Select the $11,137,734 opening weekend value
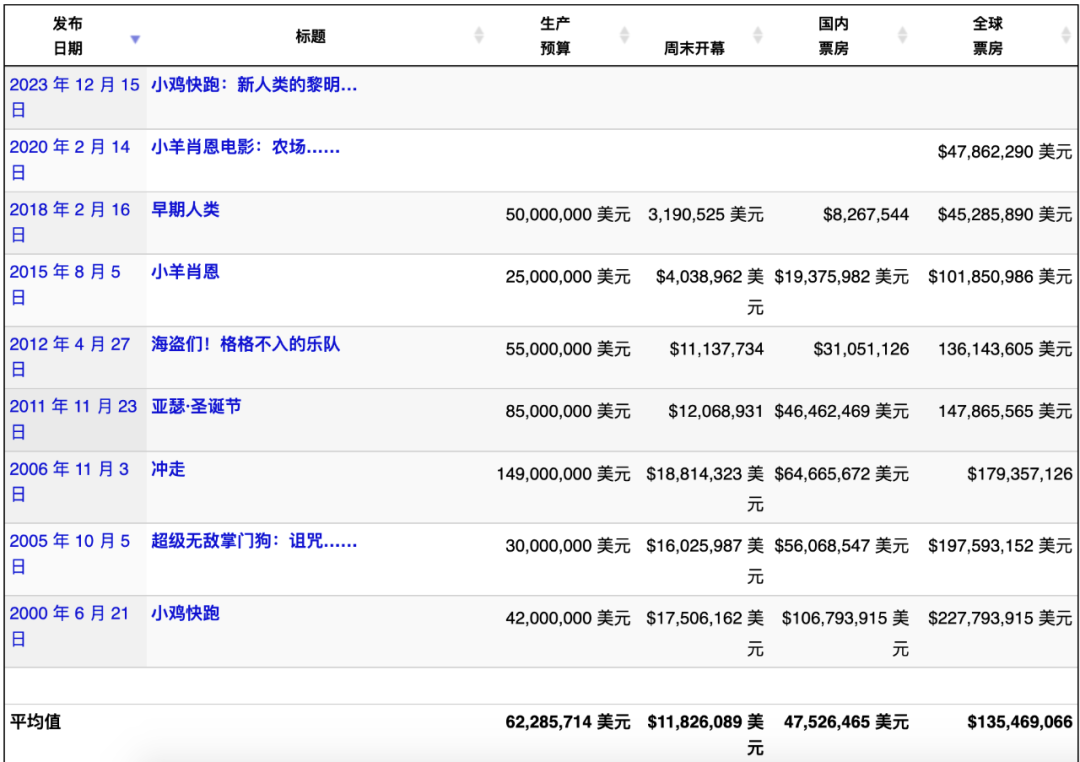 click(716, 349)
